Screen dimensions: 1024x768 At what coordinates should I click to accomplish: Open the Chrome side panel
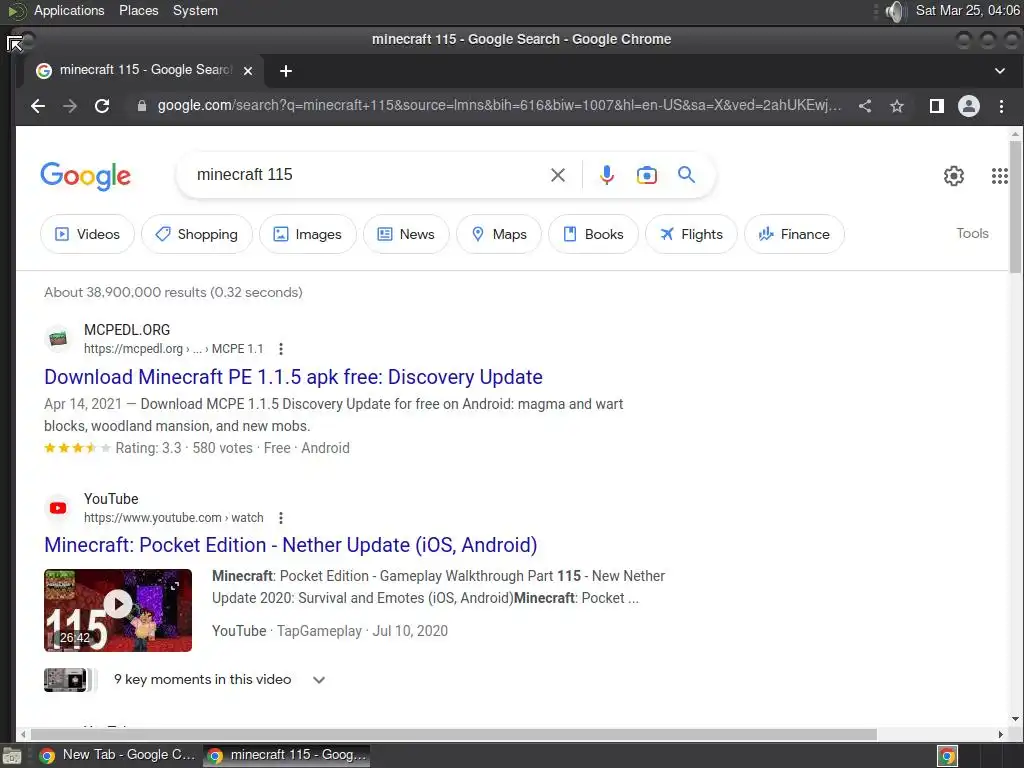point(936,106)
